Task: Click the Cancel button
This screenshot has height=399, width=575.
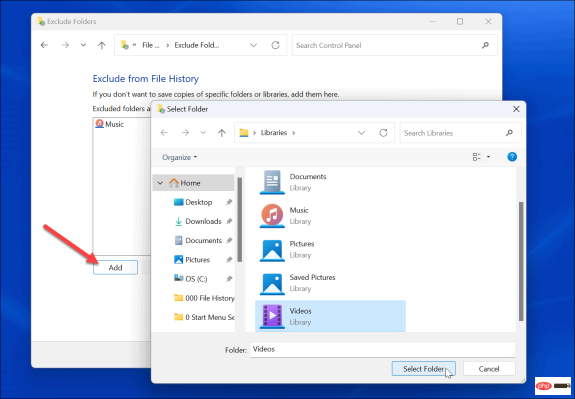Action: 489,369
